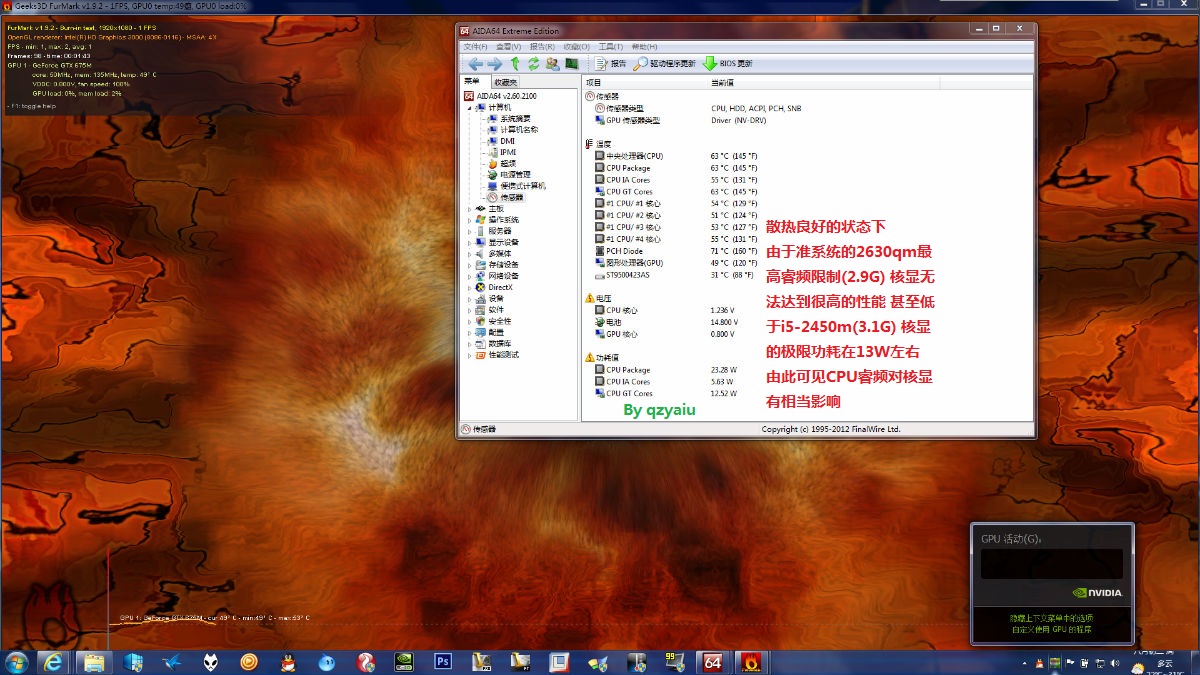Switch to the 菜单 tab
The height and width of the screenshot is (675, 1200).
click(x=472, y=81)
